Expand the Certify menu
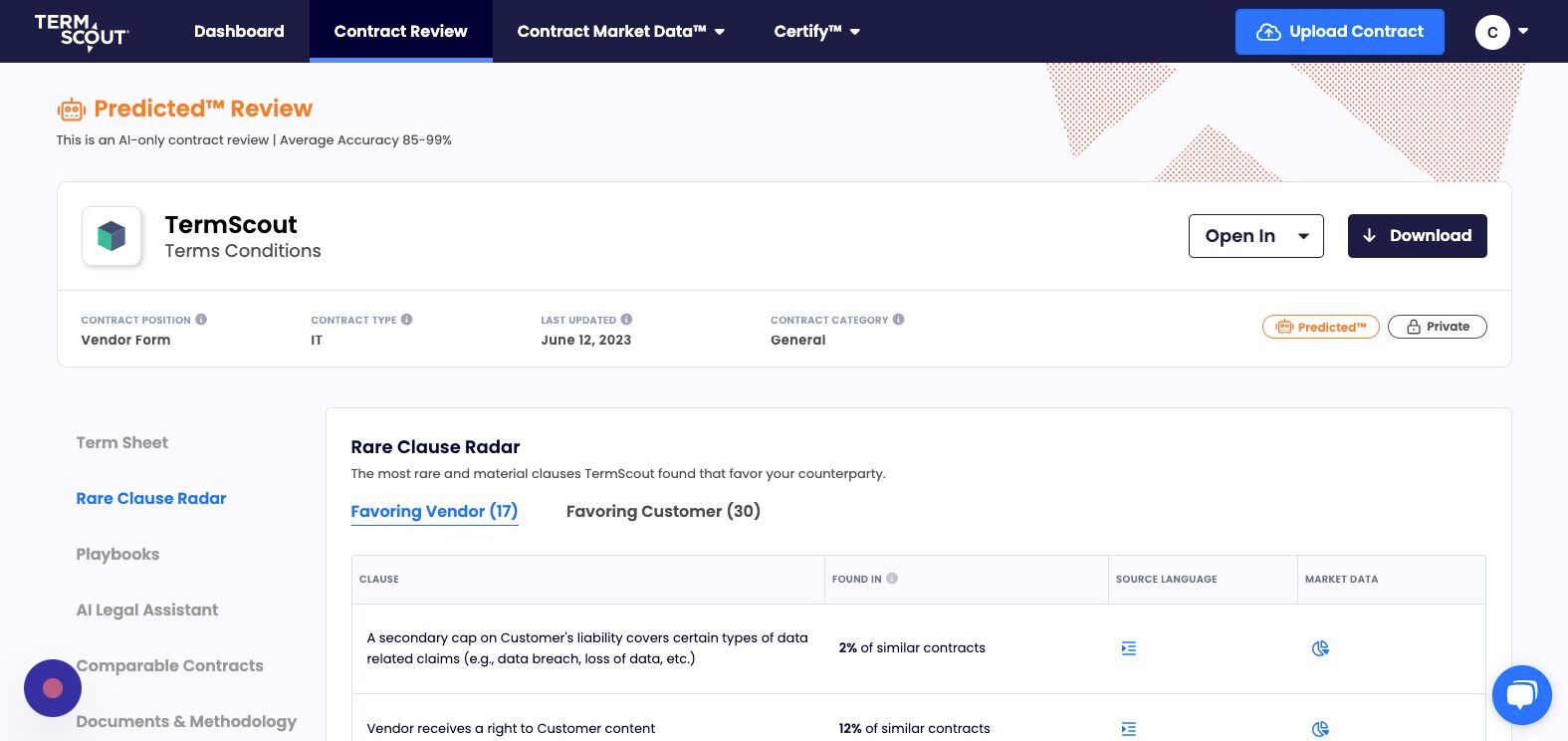The width and height of the screenshot is (1568, 741). tap(816, 31)
